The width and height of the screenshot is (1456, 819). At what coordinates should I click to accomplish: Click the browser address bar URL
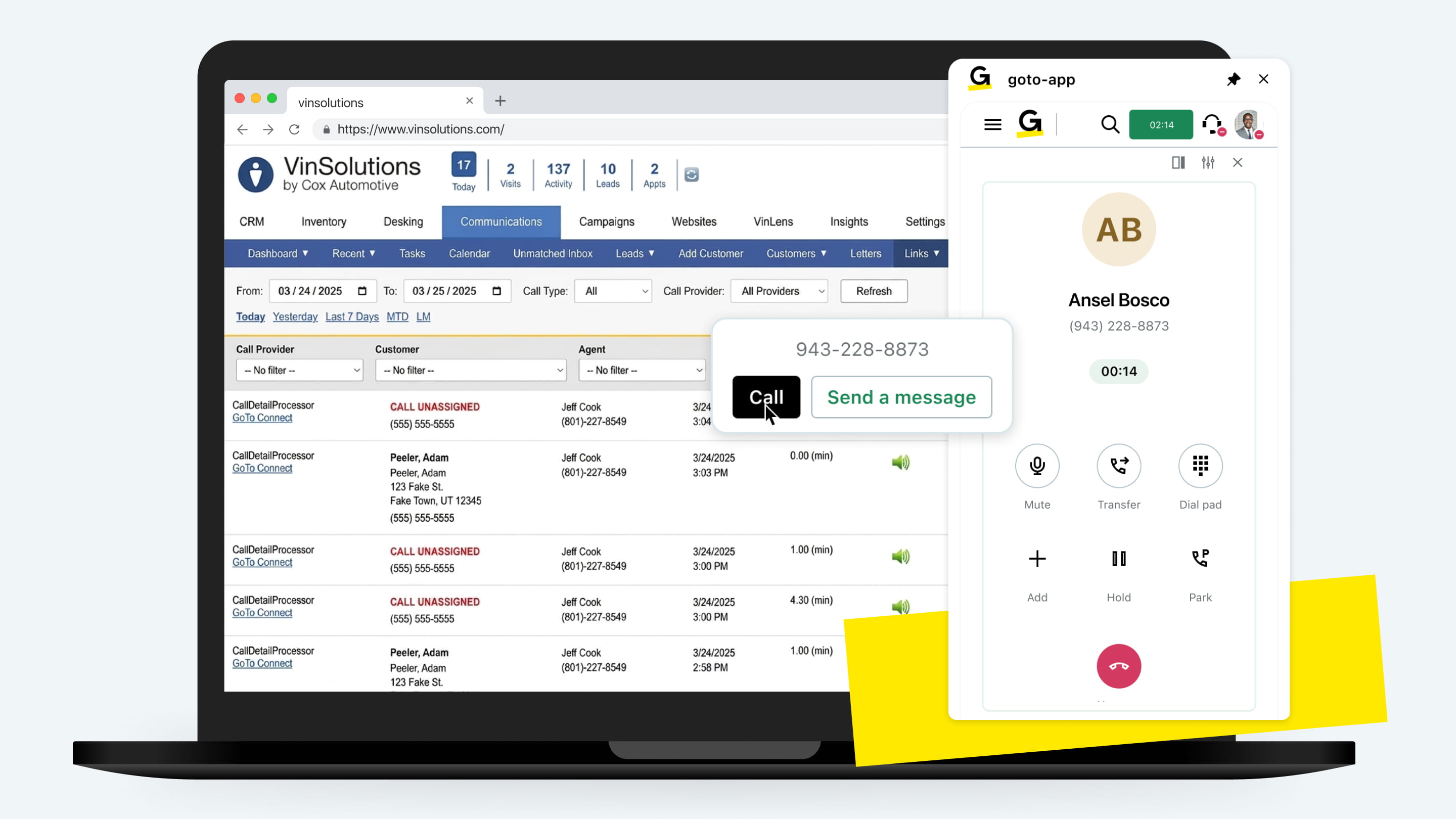[x=421, y=129]
